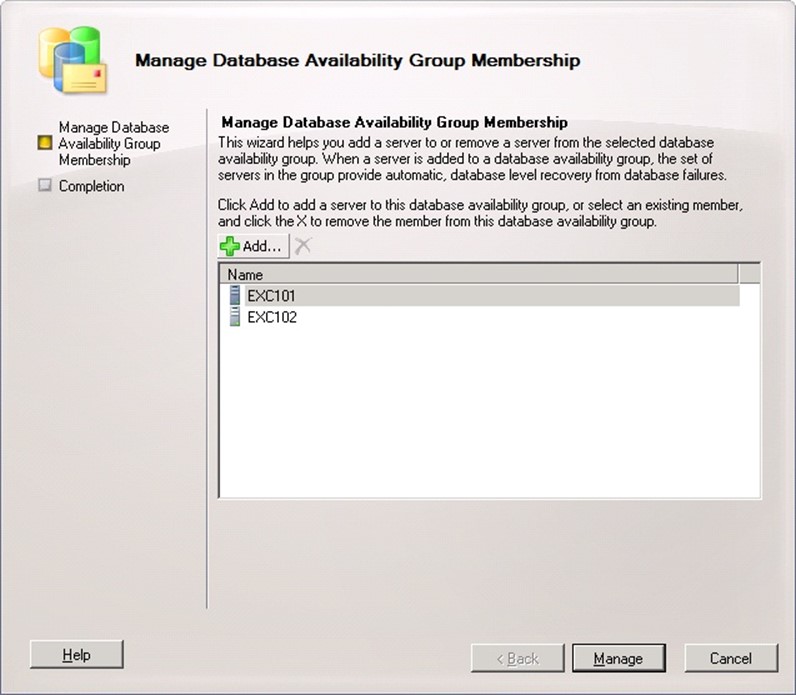
Task: Select the EXC101 server name
Action: click(271, 296)
